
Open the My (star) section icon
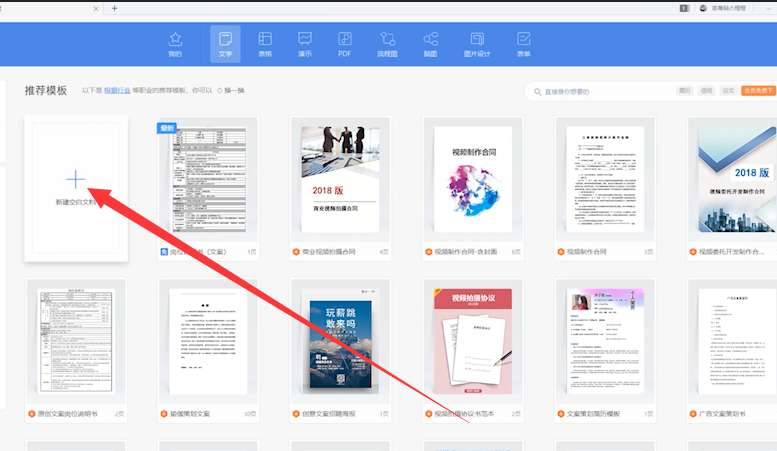(175, 45)
